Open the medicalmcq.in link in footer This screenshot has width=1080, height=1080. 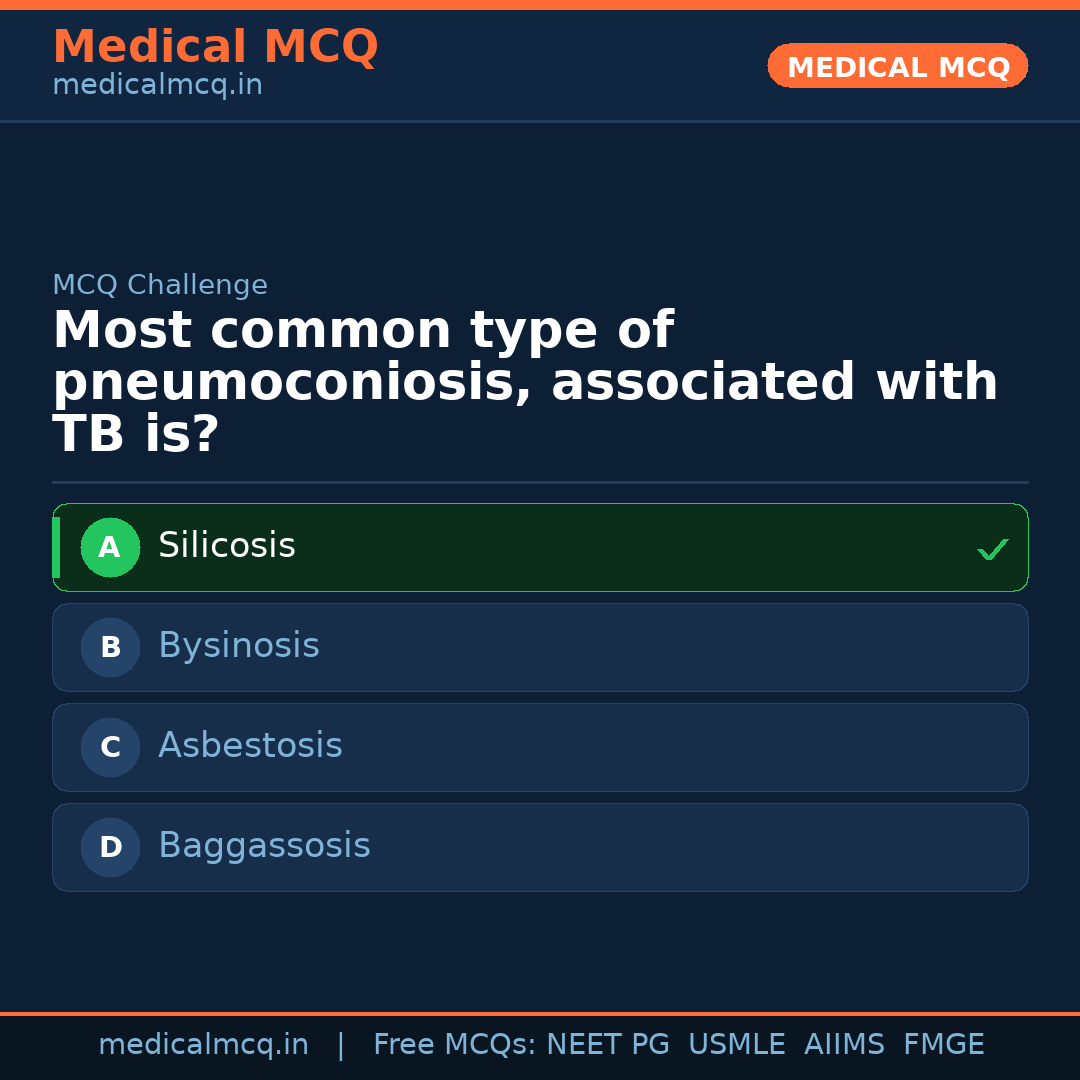pos(203,1045)
